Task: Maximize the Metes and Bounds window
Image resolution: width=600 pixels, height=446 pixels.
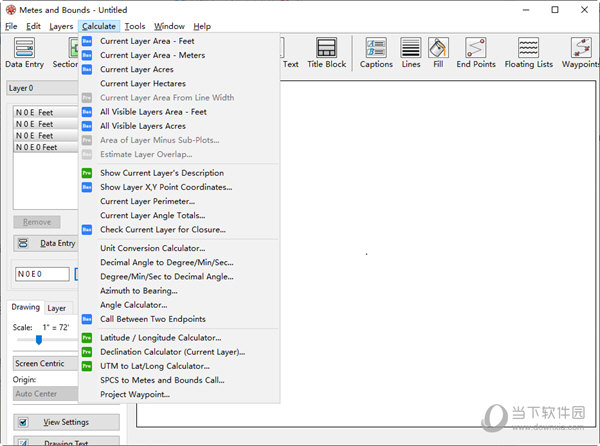Action: tap(555, 10)
